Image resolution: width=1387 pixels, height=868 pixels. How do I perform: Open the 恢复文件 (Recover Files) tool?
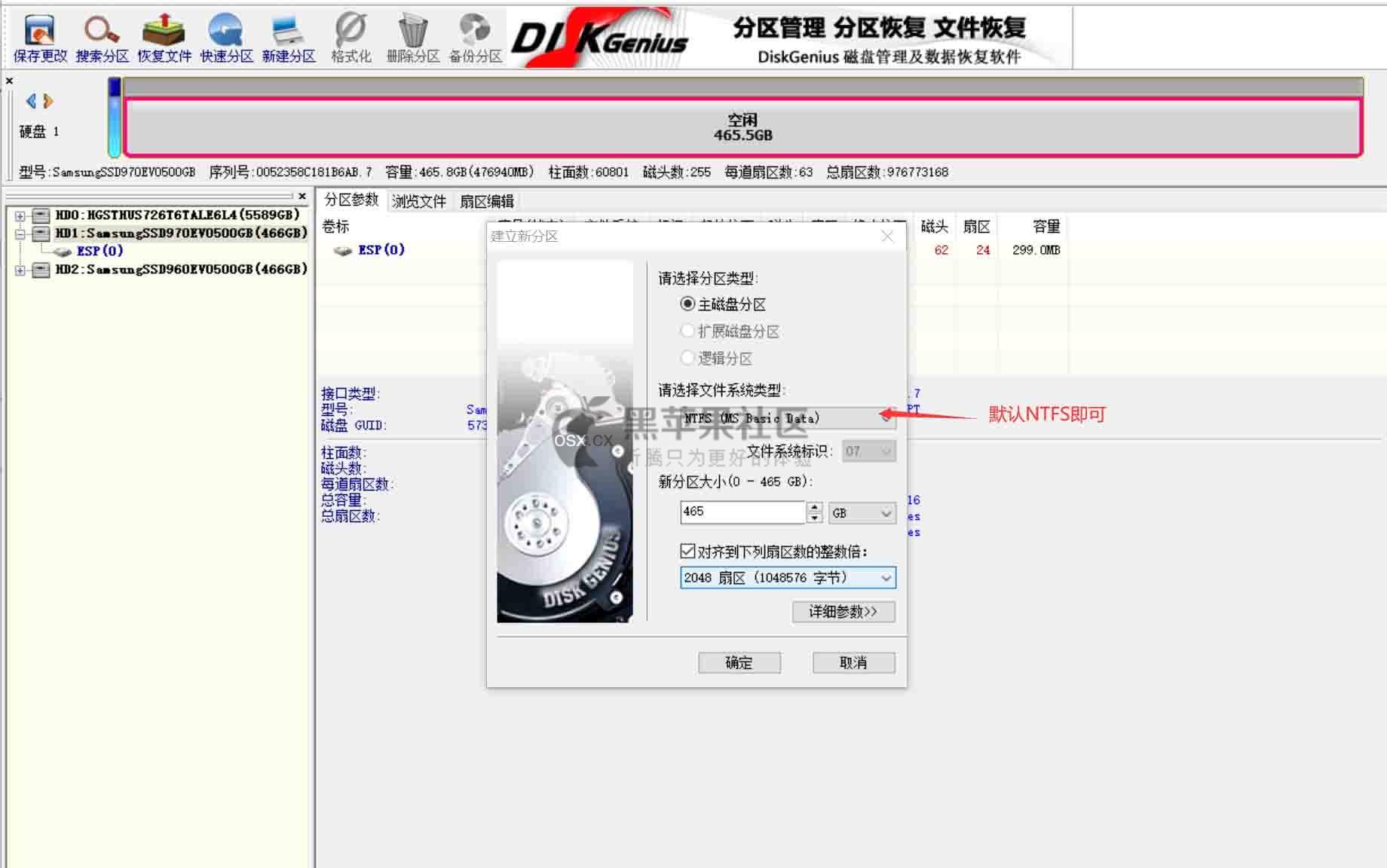coord(163,34)
